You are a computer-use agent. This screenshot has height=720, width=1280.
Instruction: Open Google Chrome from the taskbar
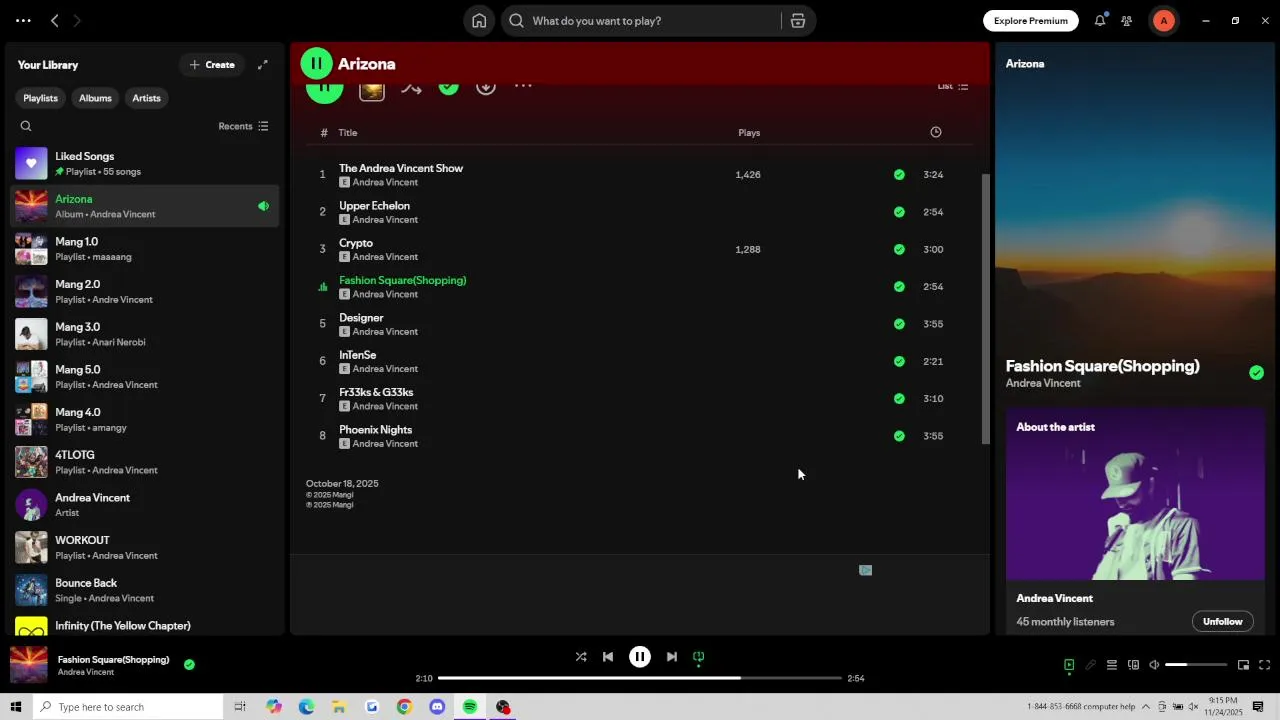404,707
